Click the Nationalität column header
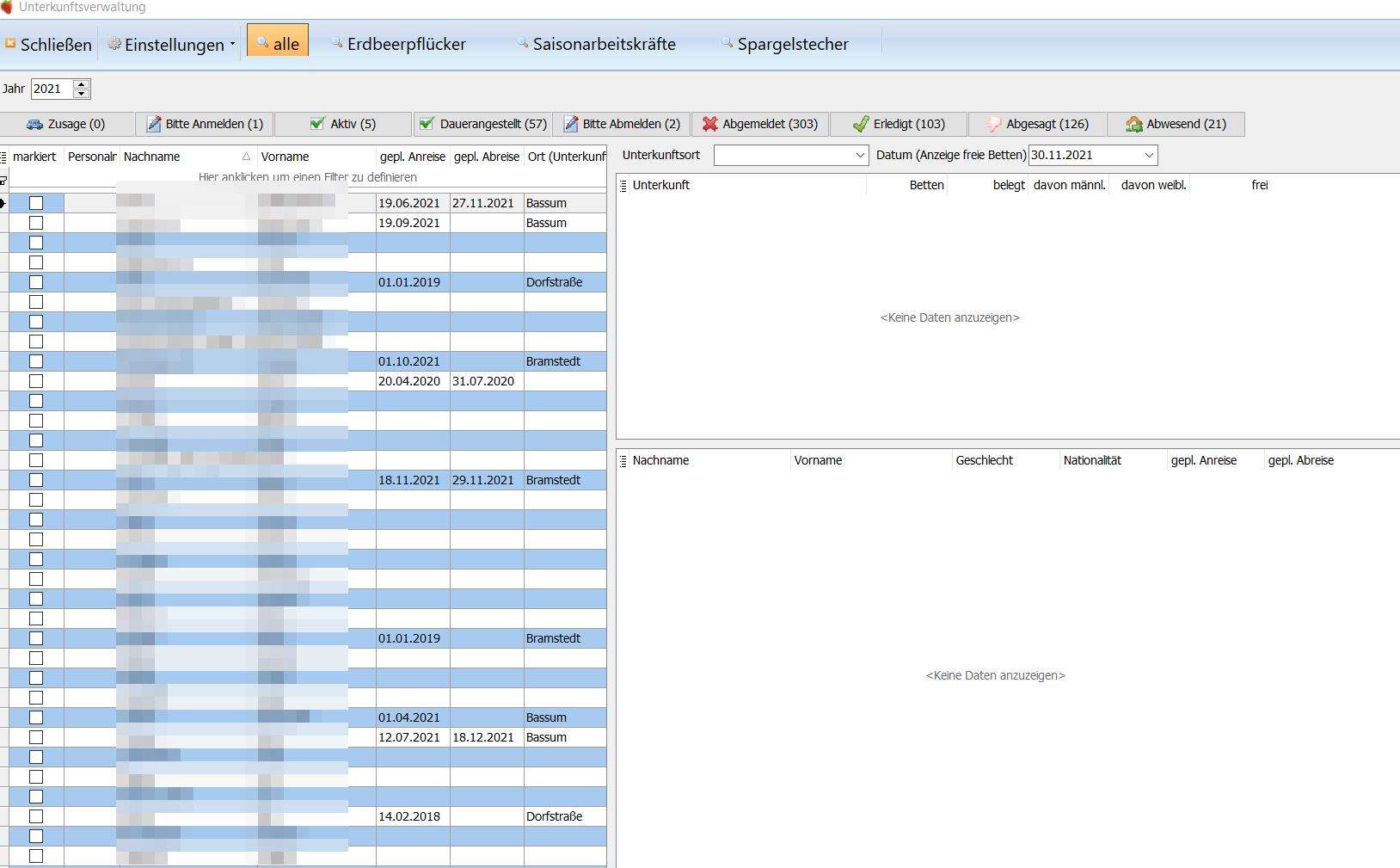The image size is (1400, 868). coord(1113,460)
